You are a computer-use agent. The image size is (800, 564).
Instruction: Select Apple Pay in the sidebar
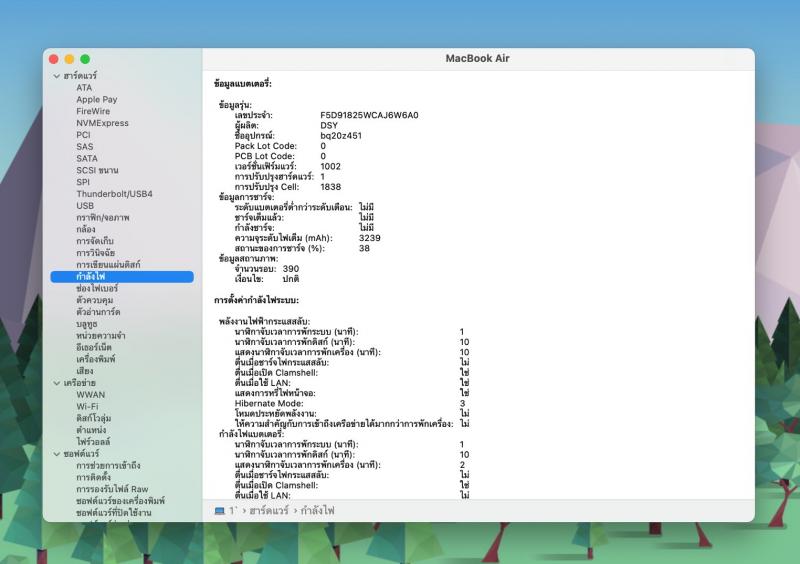[x=96, y=100]
